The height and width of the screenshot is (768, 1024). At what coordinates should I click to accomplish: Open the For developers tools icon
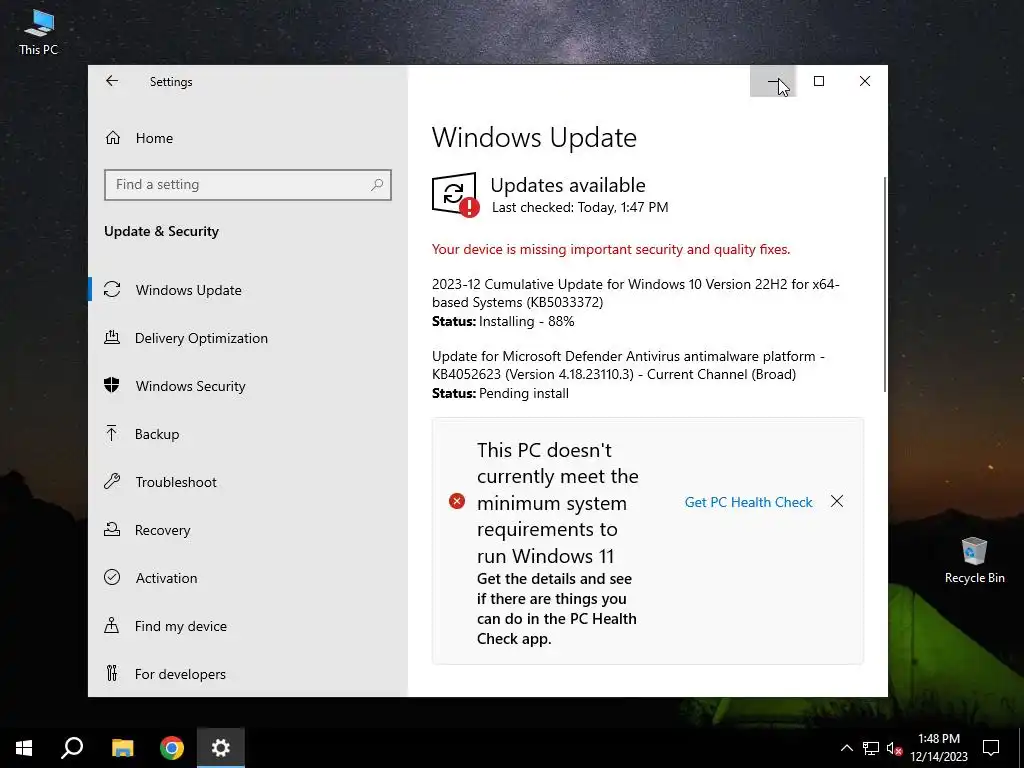[x=112, y=673]
